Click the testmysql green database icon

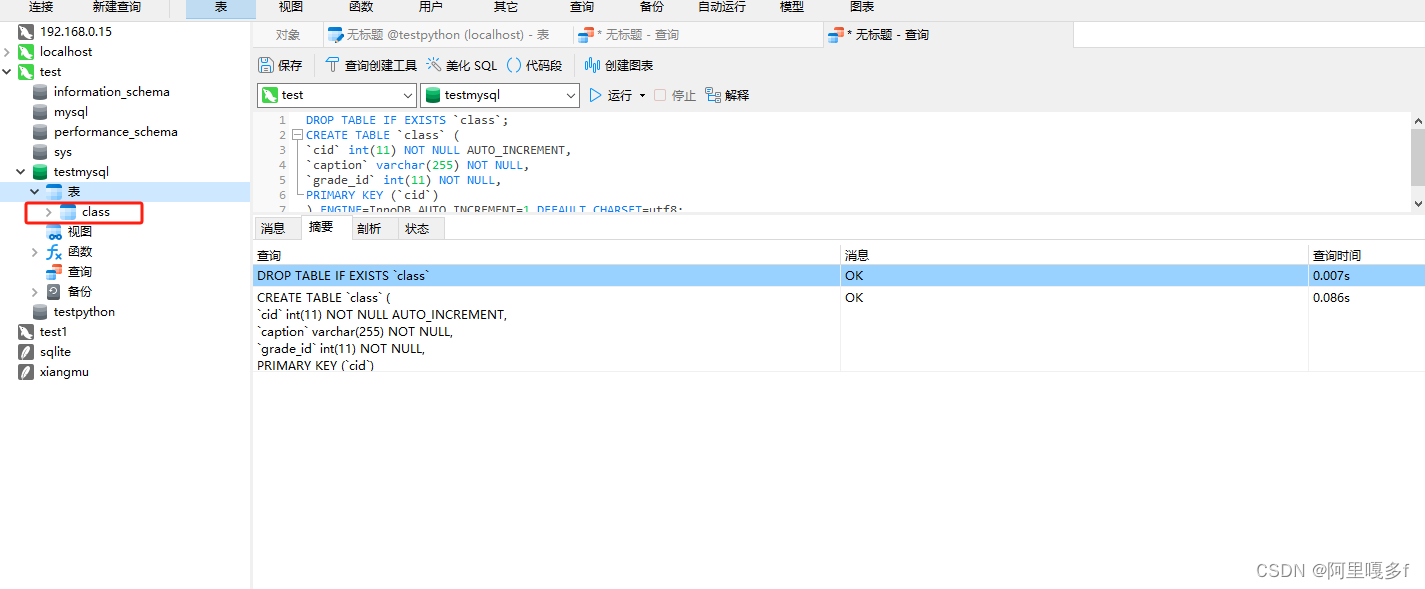[x=40, y=171]
